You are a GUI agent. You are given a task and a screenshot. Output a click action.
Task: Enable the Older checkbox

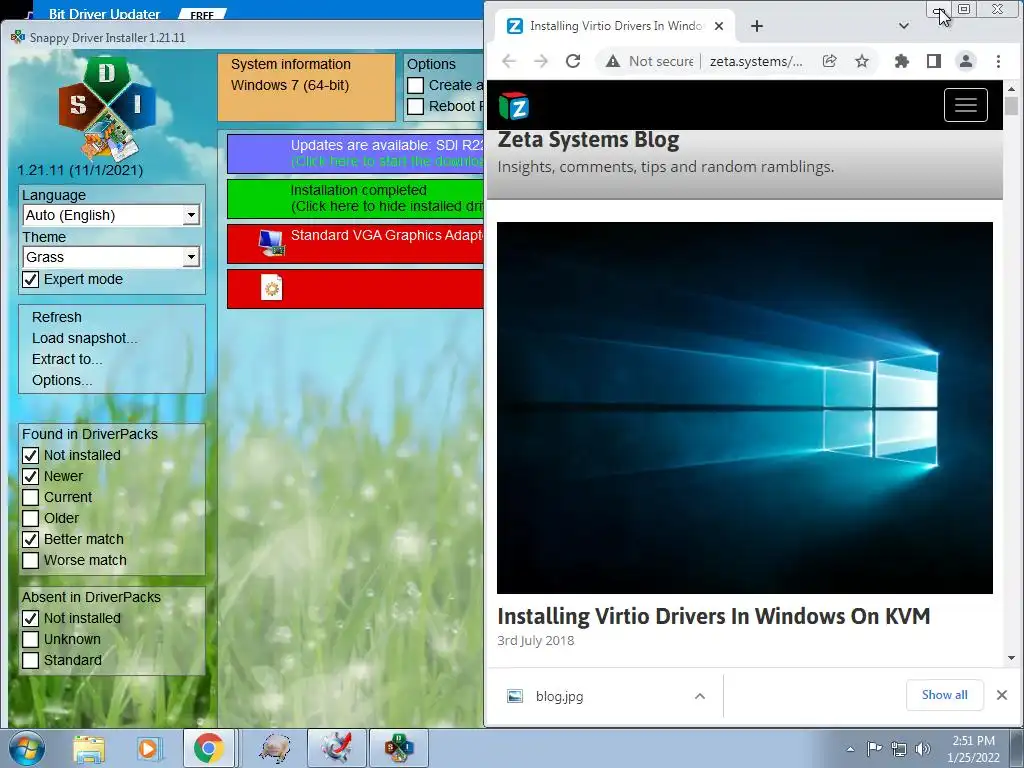click(x=31, y=518)
